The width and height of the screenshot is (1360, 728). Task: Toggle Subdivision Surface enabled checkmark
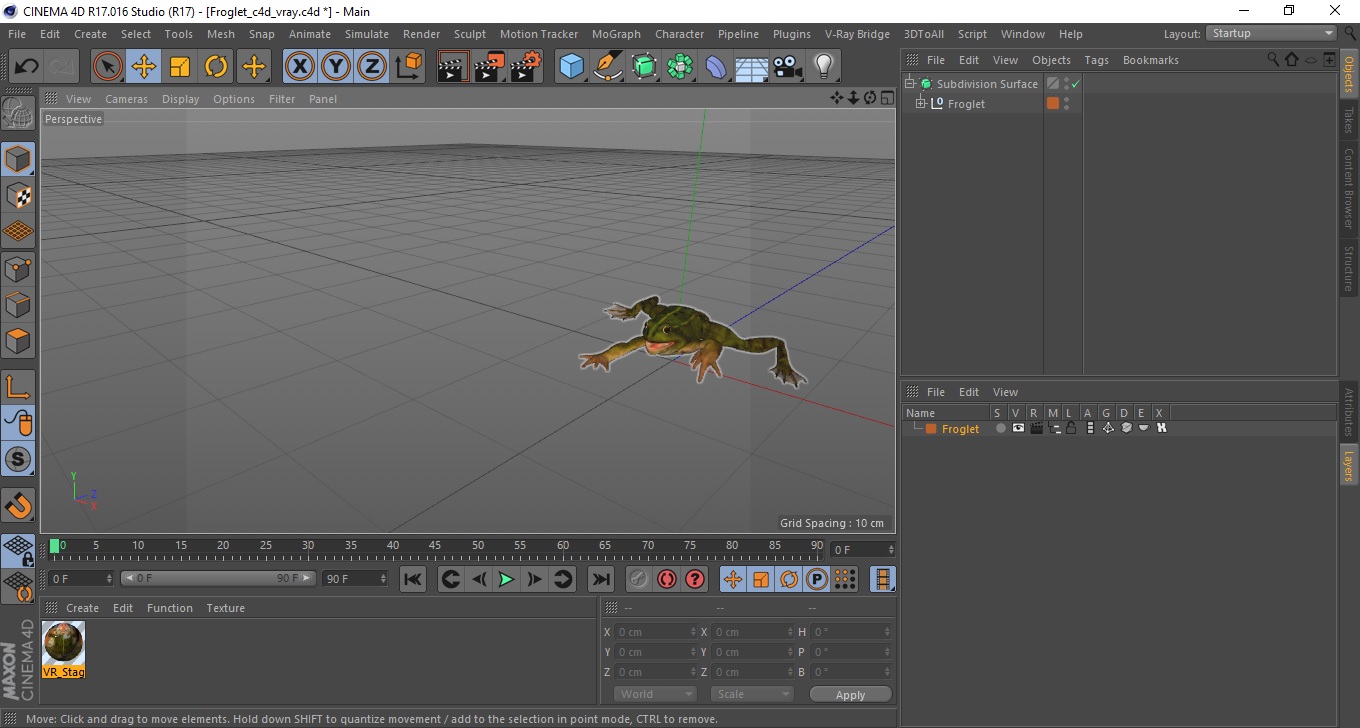[x=1076, y=84]
